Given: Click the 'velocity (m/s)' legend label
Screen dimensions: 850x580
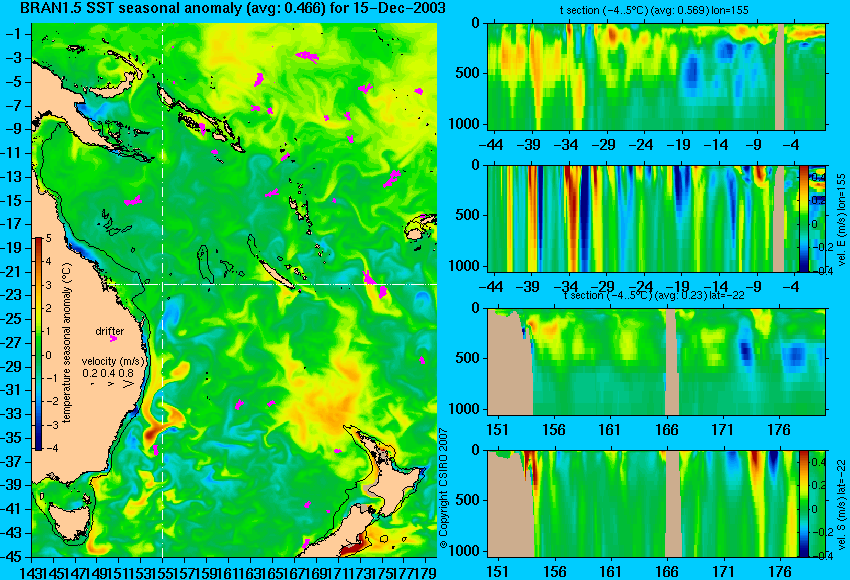Looking at the screenshot, I should click(x=113, y=361).
